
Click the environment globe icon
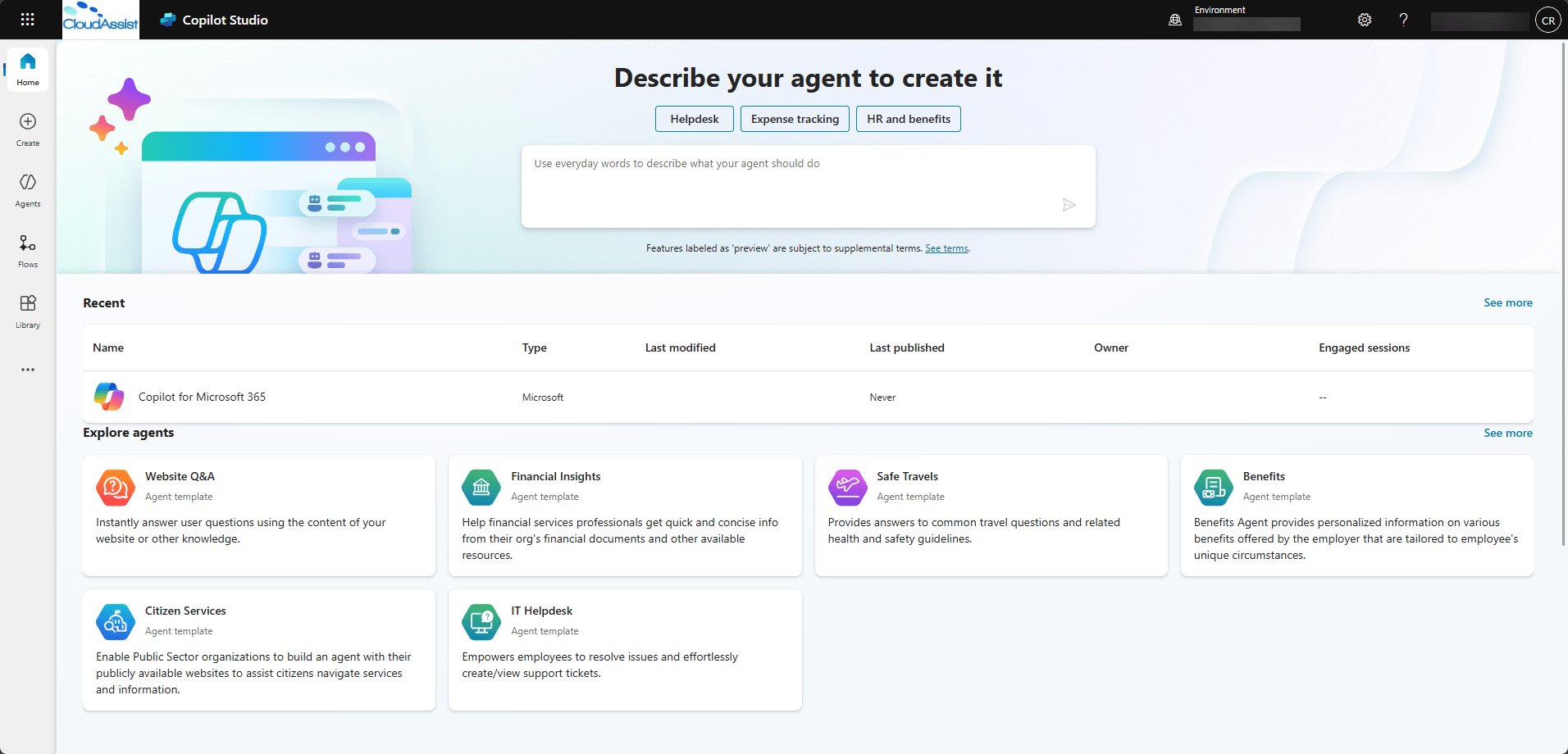pos(1175,20)
